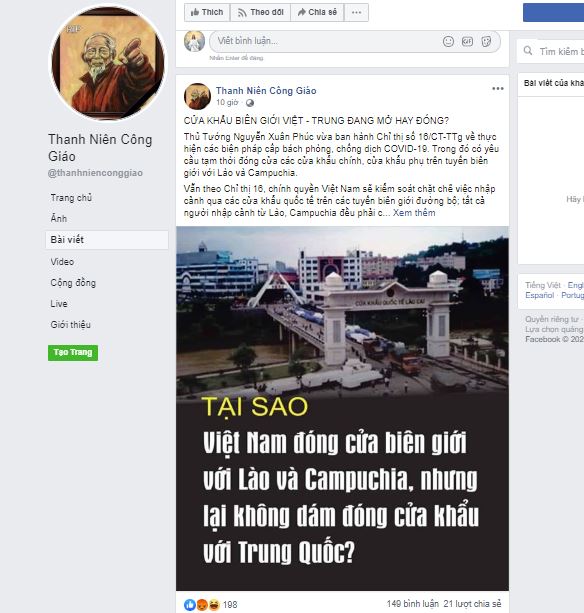Open the page actions ellipsis button

pyautogui.click(x=356, y=13)
